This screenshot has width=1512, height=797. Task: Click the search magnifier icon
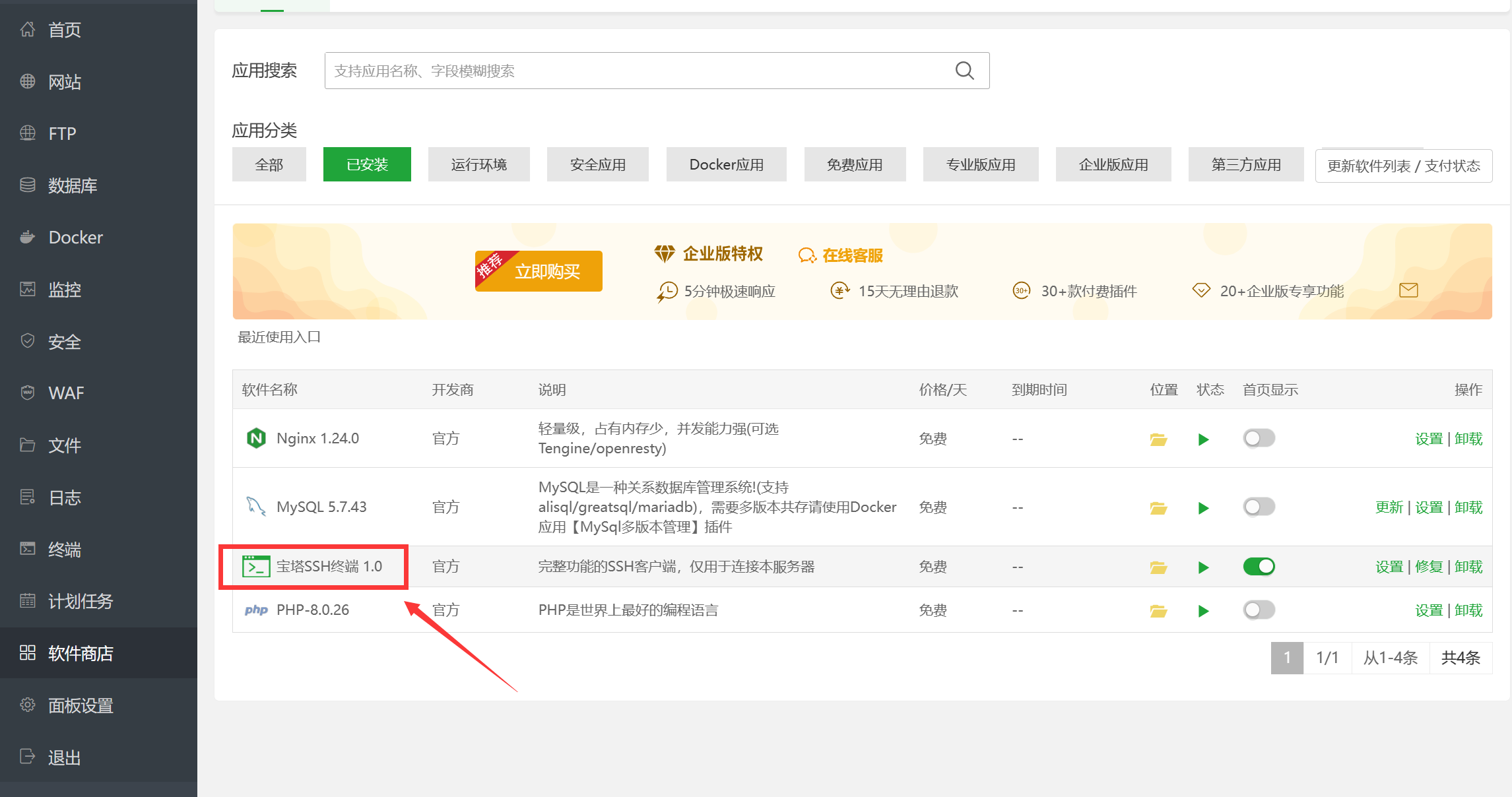tap(965, 71)
